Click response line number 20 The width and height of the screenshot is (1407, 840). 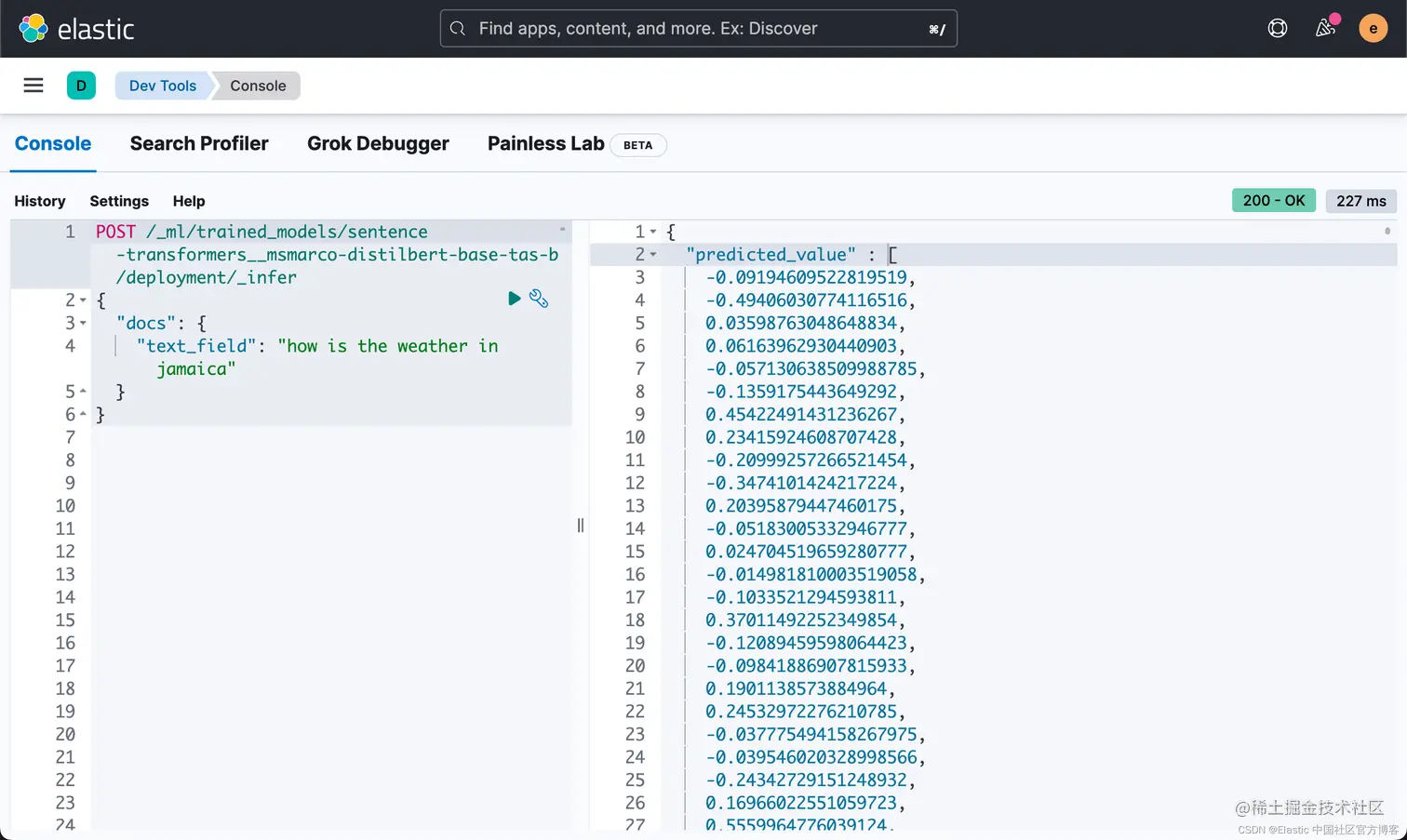(635, 666)
